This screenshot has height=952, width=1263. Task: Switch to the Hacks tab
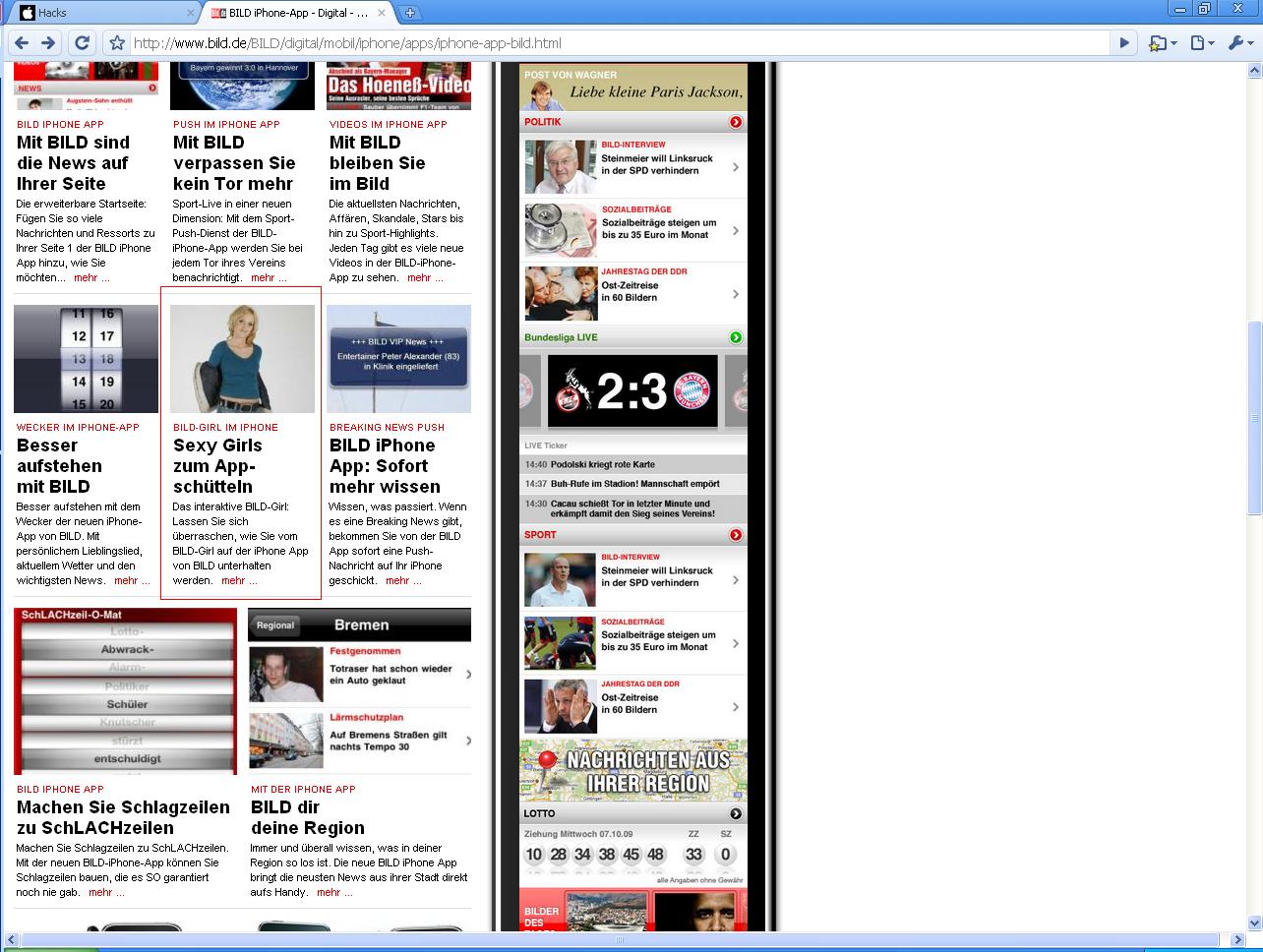point(102,13)
